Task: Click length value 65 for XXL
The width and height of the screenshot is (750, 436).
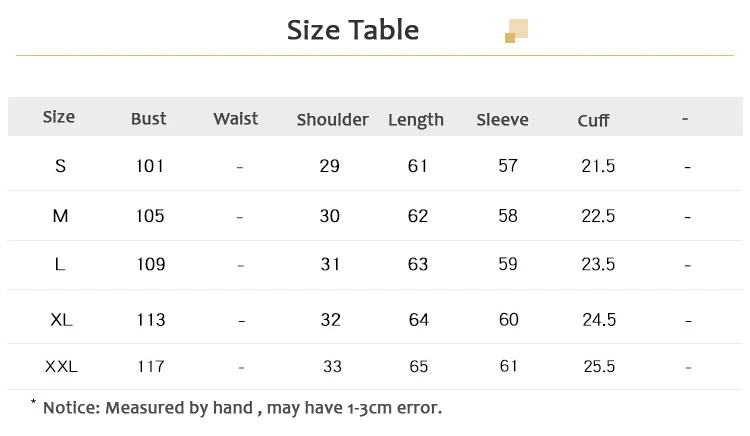Action: pos(419,366)
